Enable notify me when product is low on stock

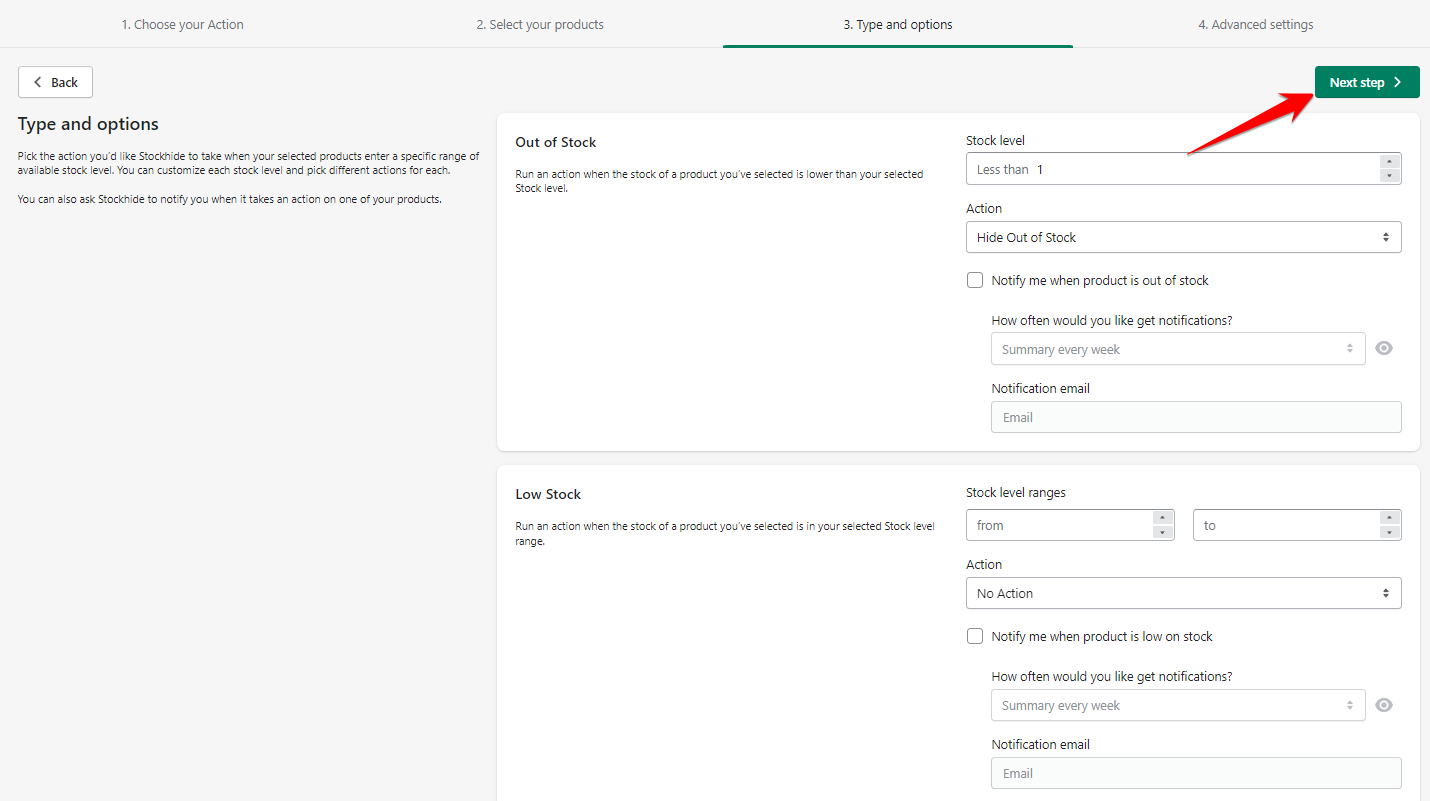point(975,637)
